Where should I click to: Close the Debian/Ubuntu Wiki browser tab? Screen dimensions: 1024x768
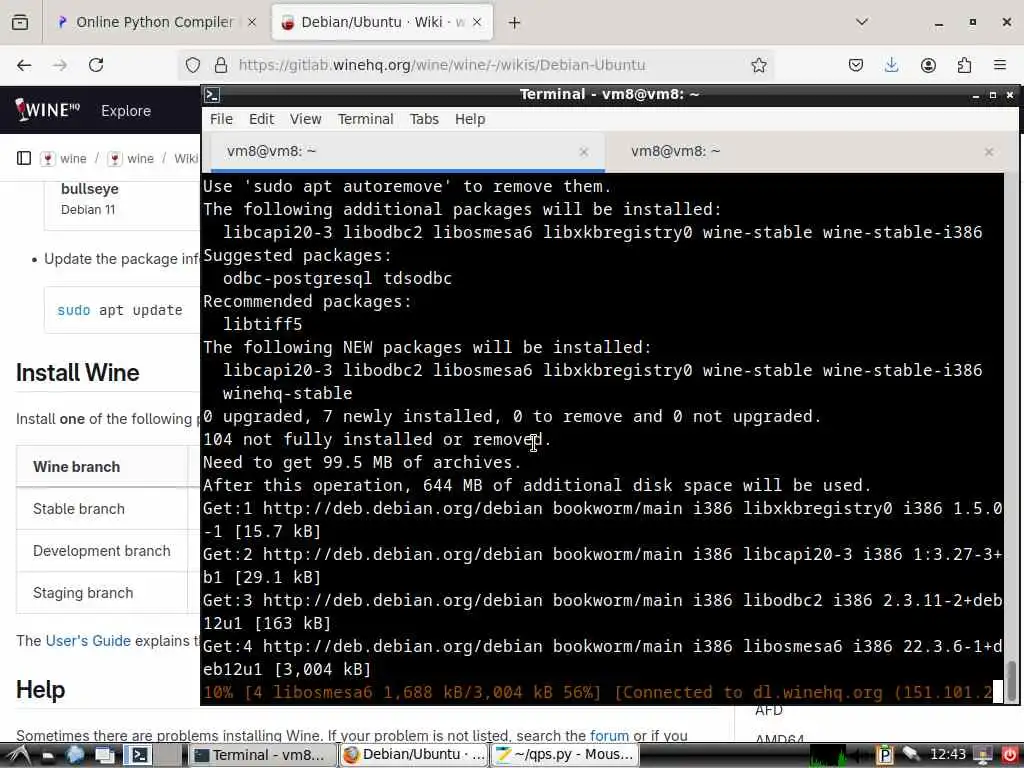477,22
